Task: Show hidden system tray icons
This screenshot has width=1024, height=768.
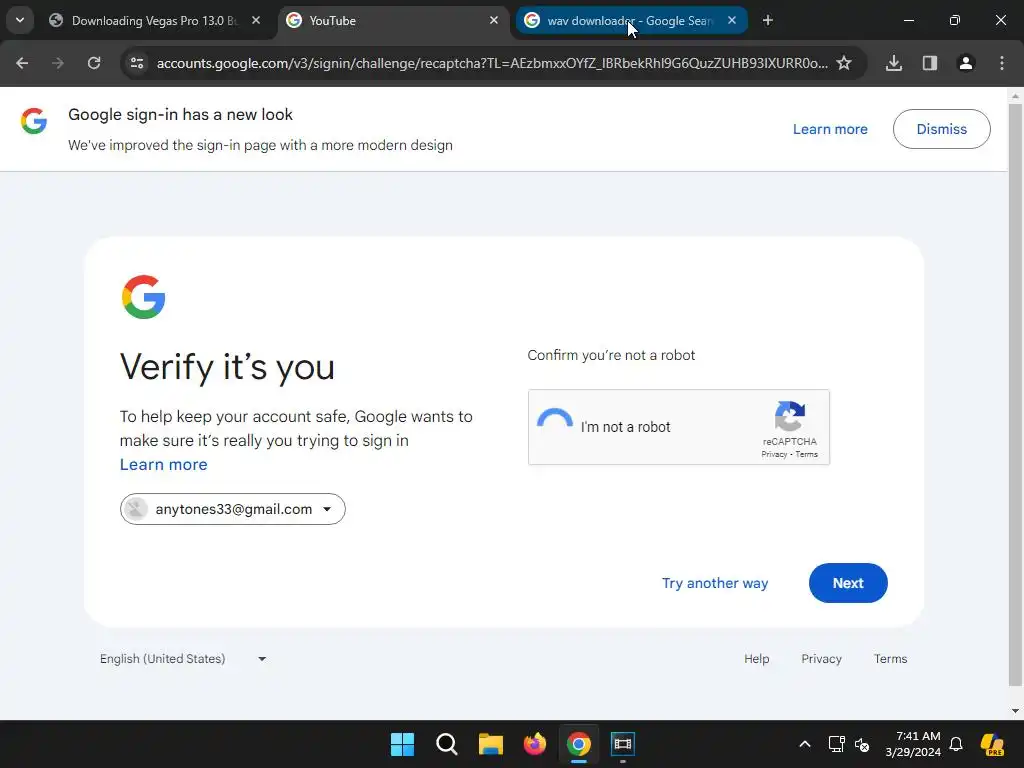Action: (805, 744)
